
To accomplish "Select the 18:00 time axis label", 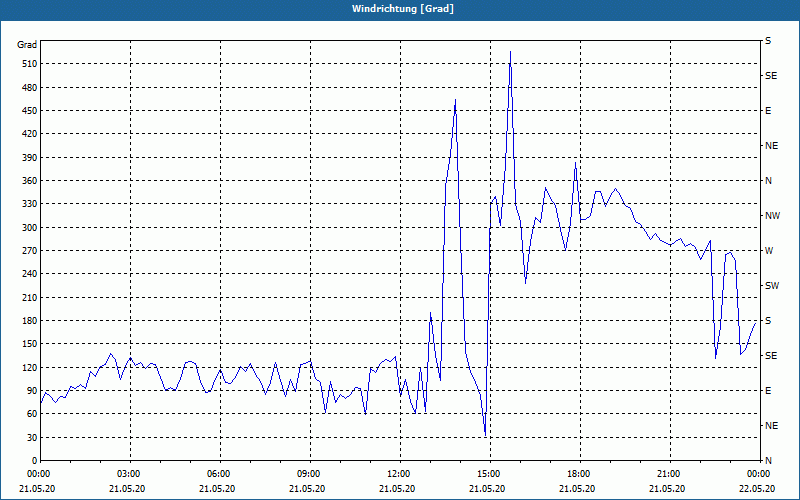I will click(580, 473).
